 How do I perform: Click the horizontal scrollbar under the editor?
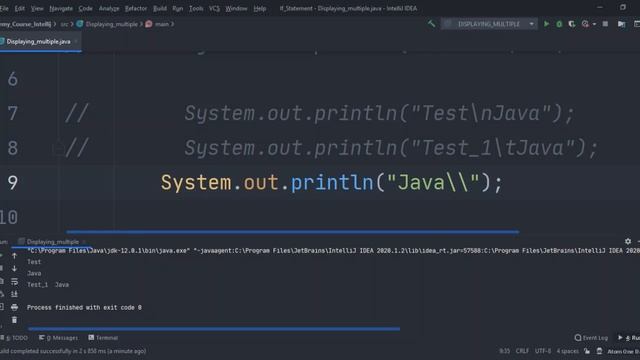click(293, 231)
